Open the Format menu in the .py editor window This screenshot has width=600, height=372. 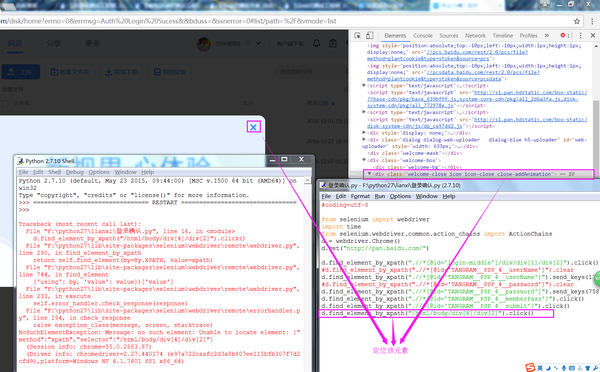[360, 196]
